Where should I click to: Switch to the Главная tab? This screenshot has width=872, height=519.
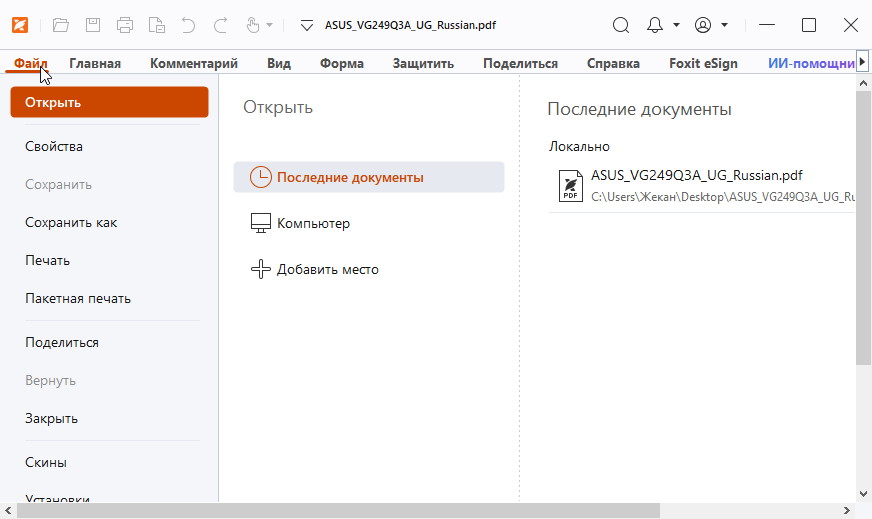pos(95,63)
